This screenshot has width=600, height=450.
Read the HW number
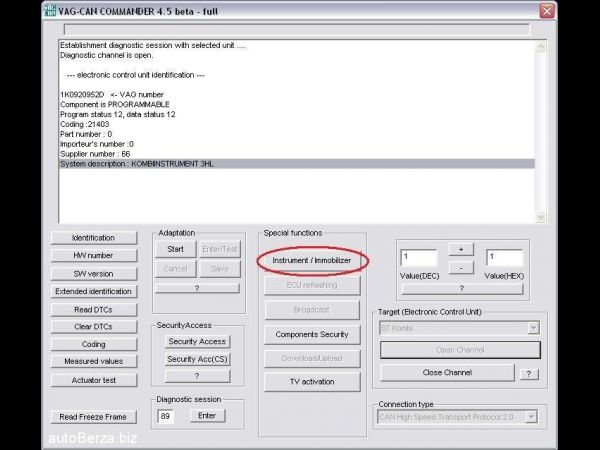click(93, 256)
